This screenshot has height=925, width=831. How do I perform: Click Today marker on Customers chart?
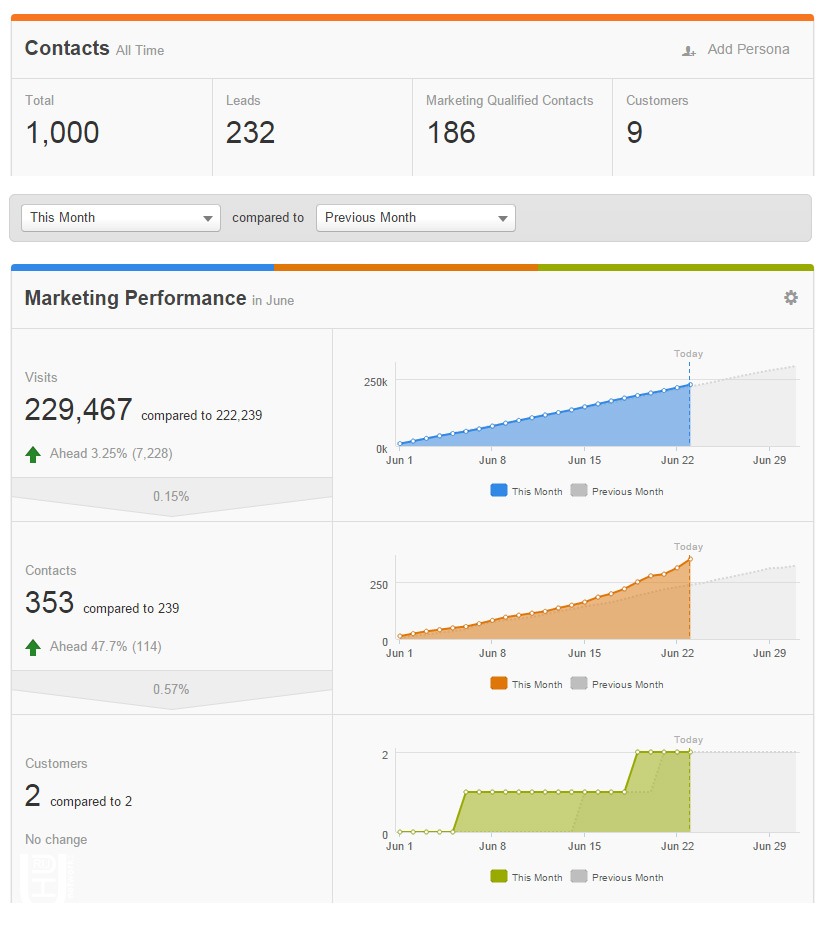point(688,740)
